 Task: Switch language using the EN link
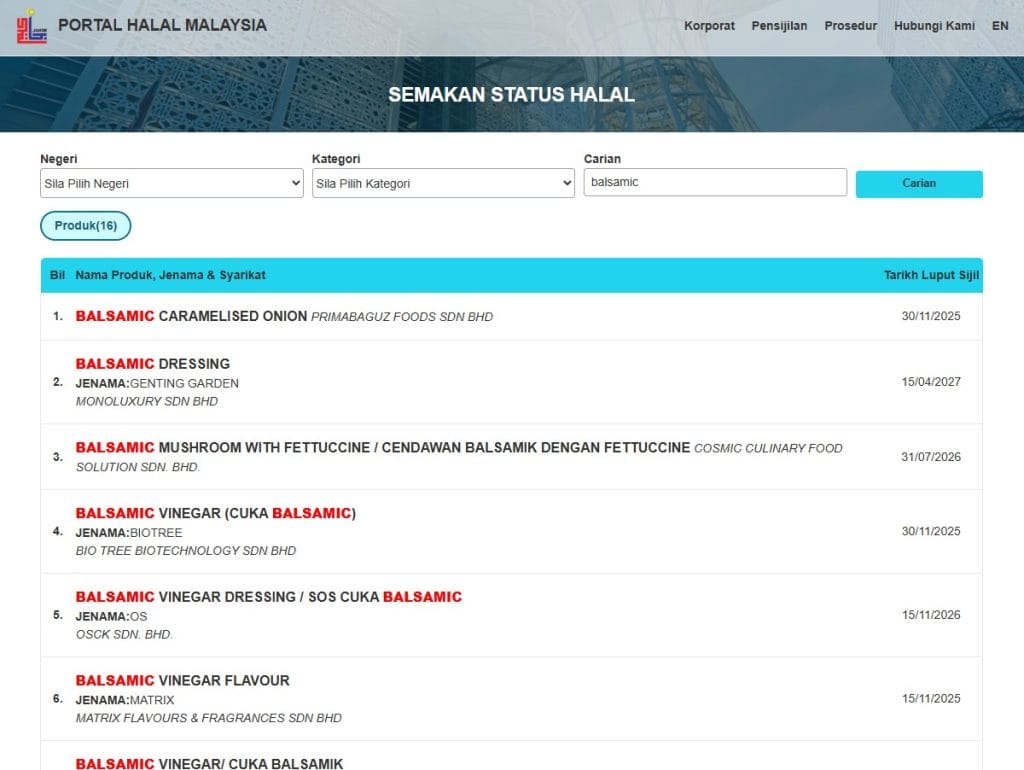pyautogui.click(x=1000, y=25)
